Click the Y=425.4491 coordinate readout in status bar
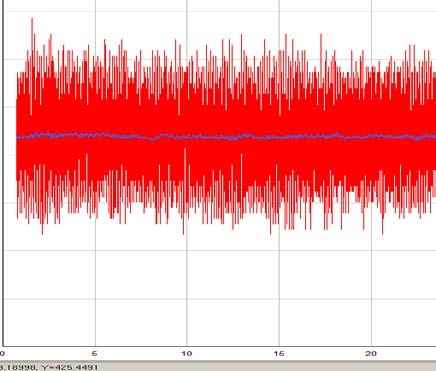 point(69,367)
